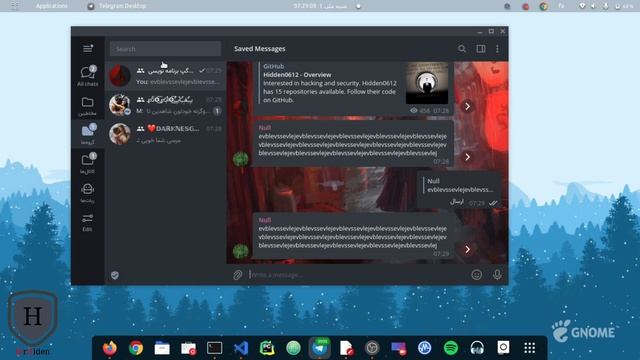This screenshot has height=360, width=640.
Task: Show all applications grid in dock
Action: pos(529,348)
